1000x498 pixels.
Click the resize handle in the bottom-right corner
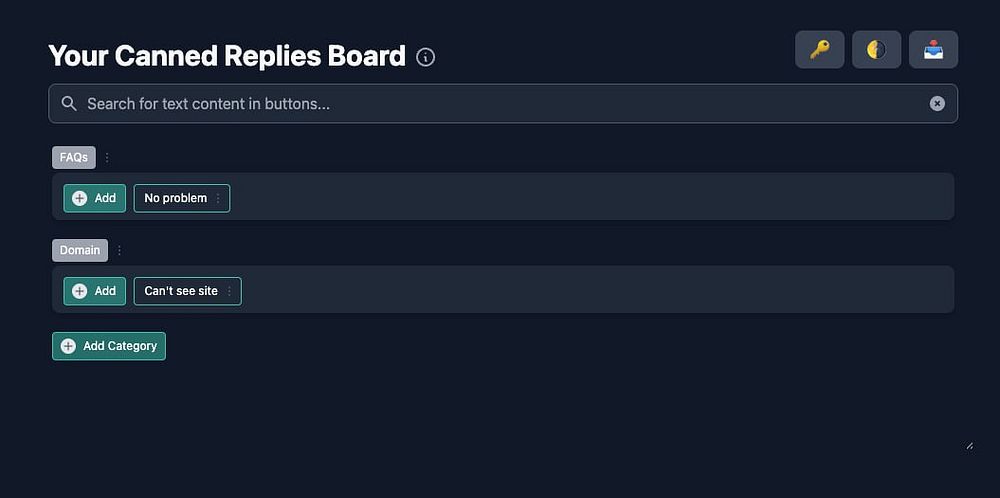pos(969,446)
